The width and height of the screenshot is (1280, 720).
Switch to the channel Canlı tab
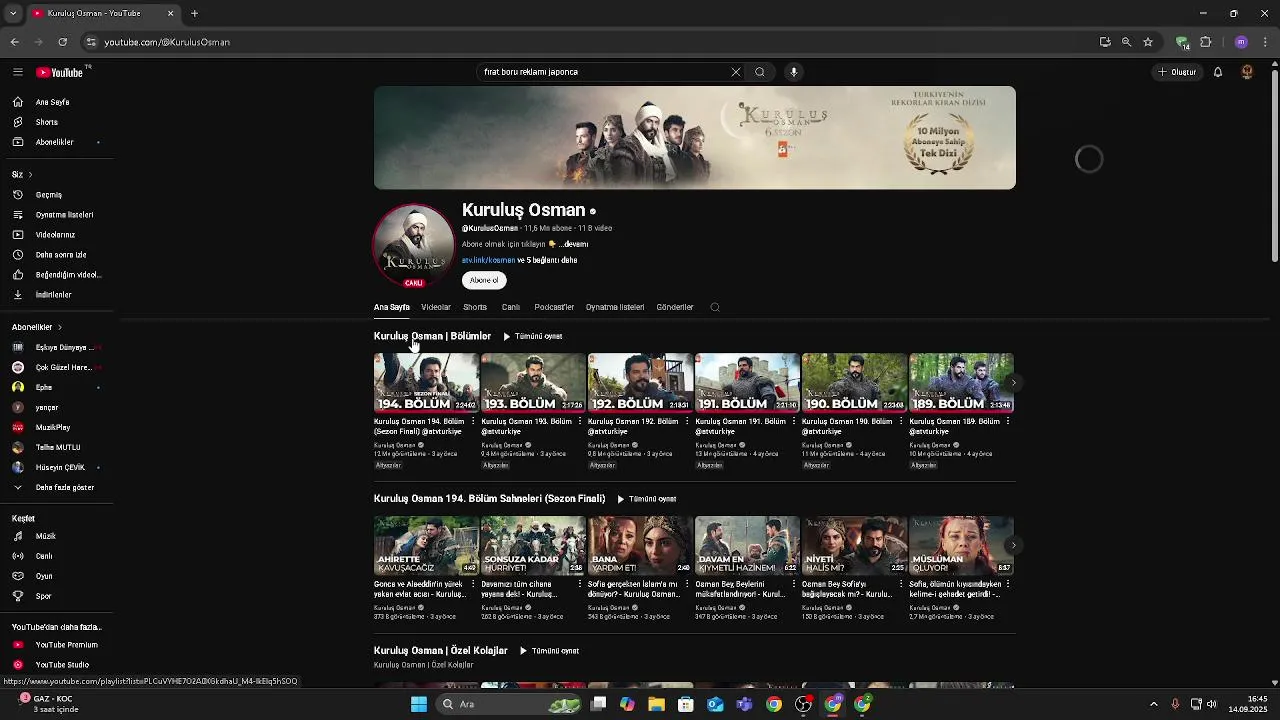pyautogui.click(x=511, y=307)
